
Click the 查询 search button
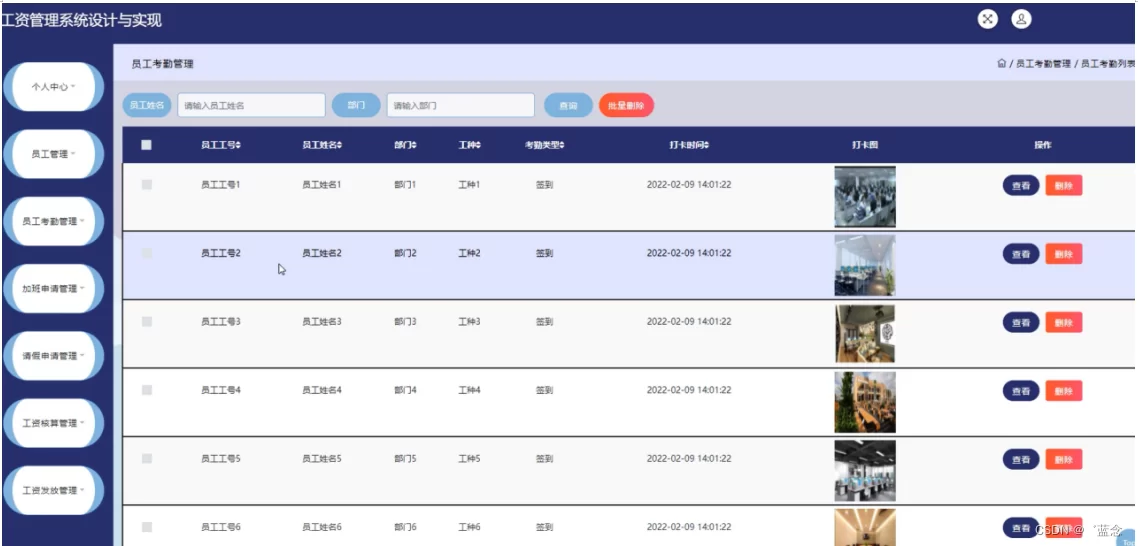[568, 105]
